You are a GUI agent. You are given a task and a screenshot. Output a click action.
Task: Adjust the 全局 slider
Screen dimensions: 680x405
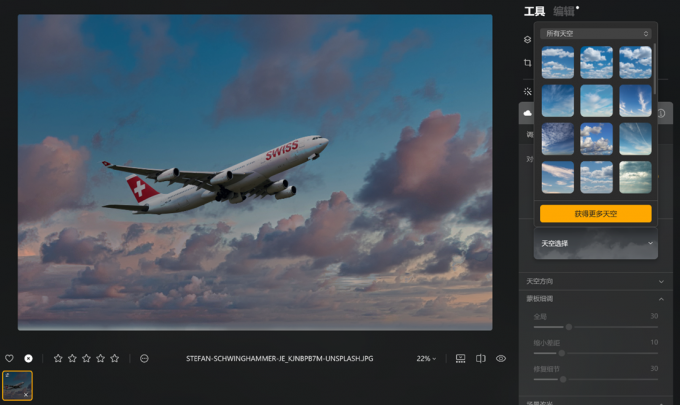[569, 327]
